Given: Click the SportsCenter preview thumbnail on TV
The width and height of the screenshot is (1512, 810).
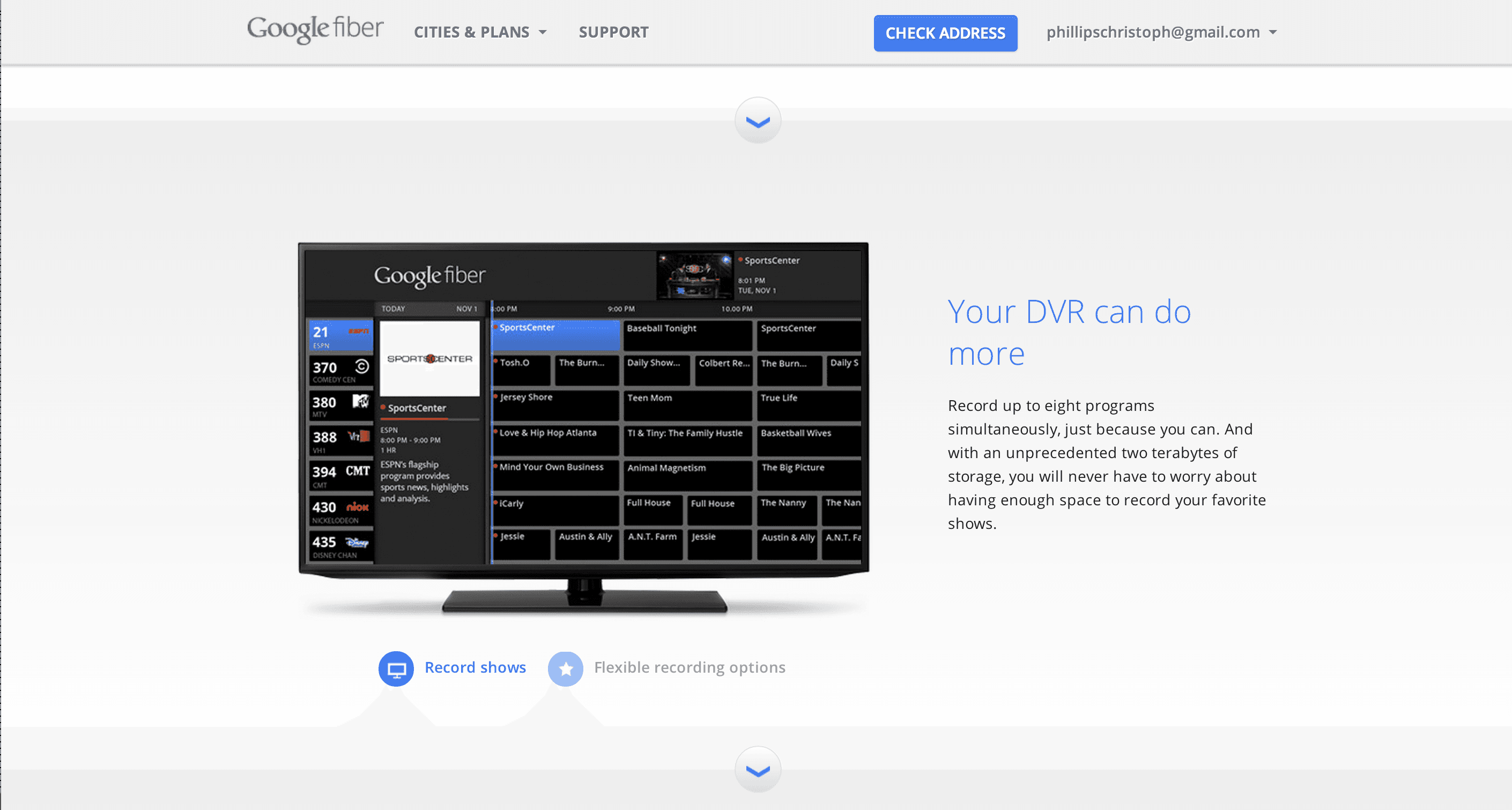Looking at the screenshot, I should (x=694, y=276).
